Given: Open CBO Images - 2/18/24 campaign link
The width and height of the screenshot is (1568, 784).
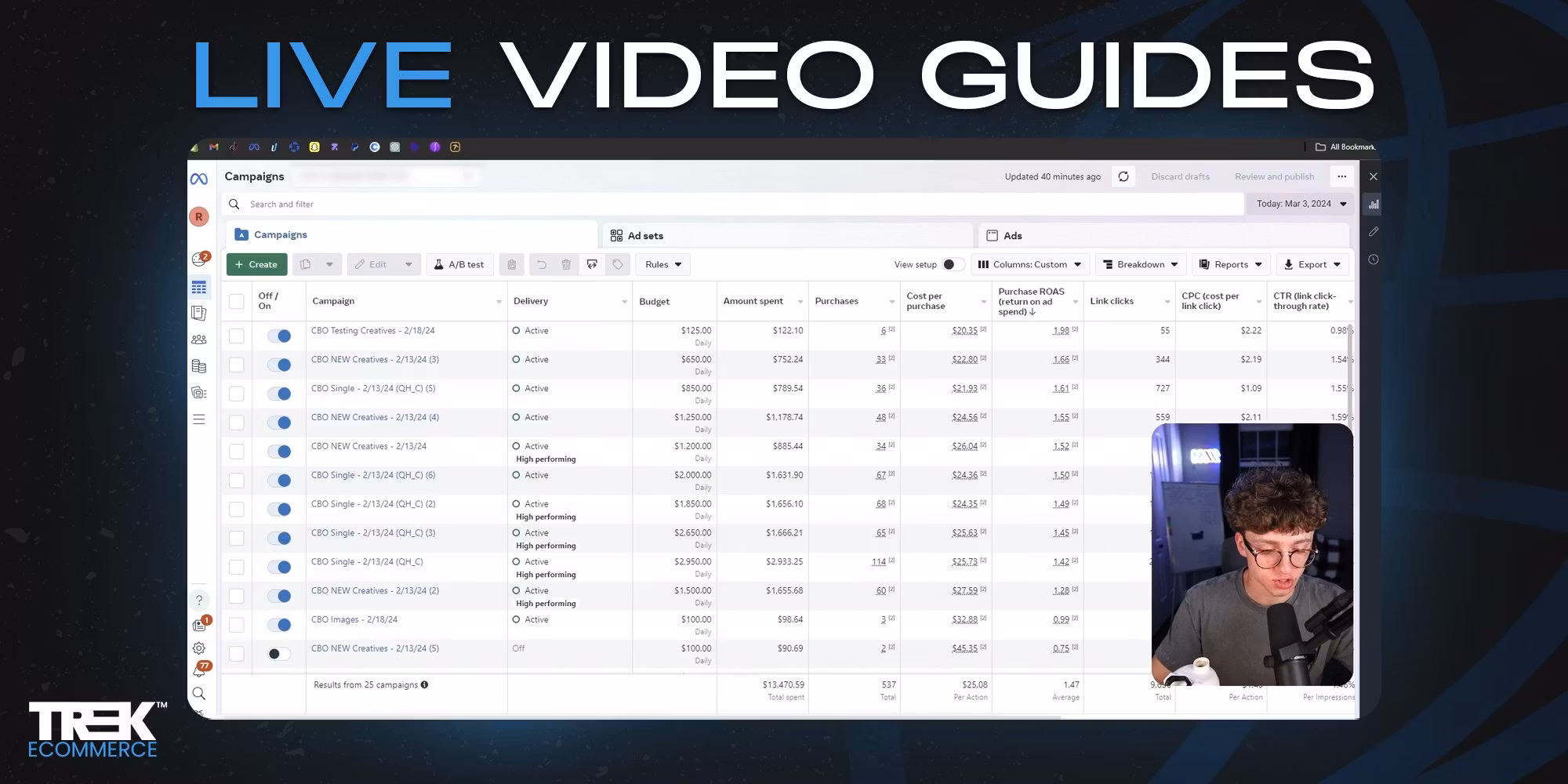Looking at the screenshot, I should click(x=354, y=619).
